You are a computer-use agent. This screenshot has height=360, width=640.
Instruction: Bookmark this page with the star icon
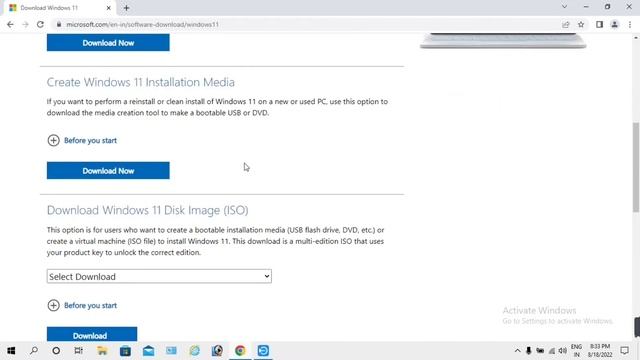click(581, 24)
